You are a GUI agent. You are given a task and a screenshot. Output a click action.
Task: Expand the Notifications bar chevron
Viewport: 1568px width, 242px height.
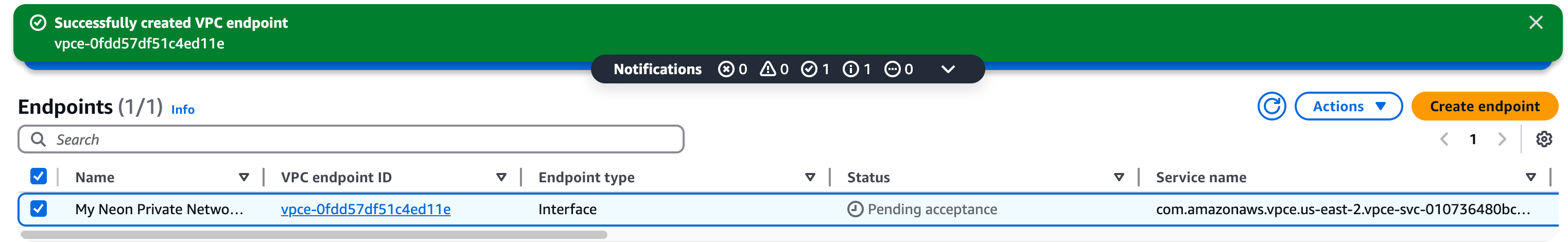coord(948,70)
